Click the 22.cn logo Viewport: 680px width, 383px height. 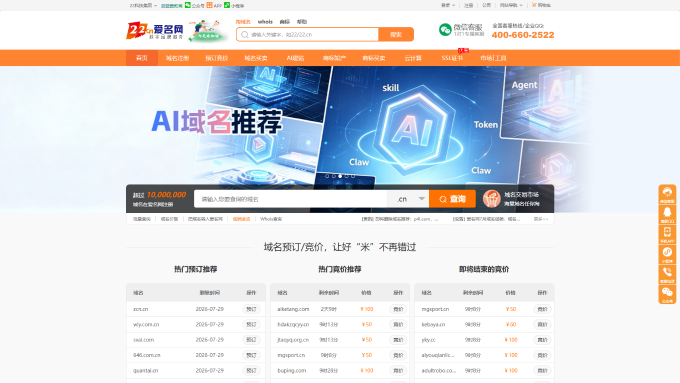[155, 30]
